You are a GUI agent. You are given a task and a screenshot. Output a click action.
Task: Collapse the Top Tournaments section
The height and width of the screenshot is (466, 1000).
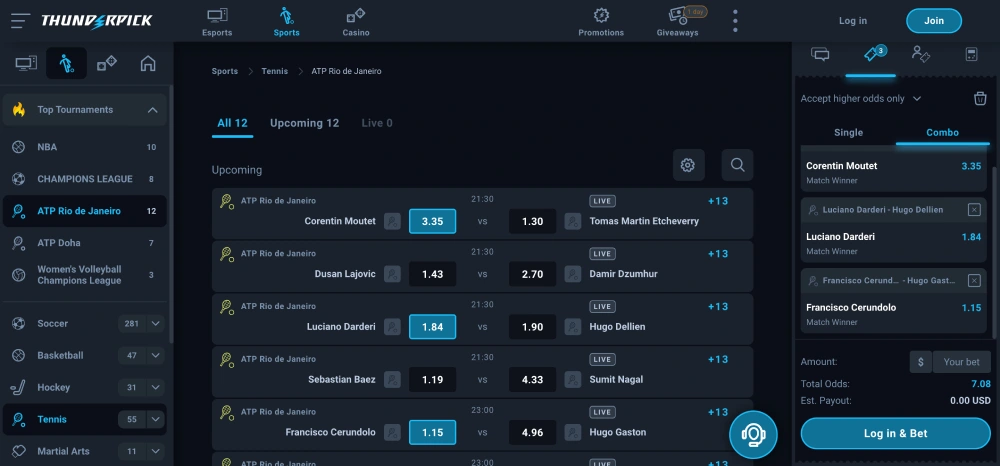(x=152, y=110)
